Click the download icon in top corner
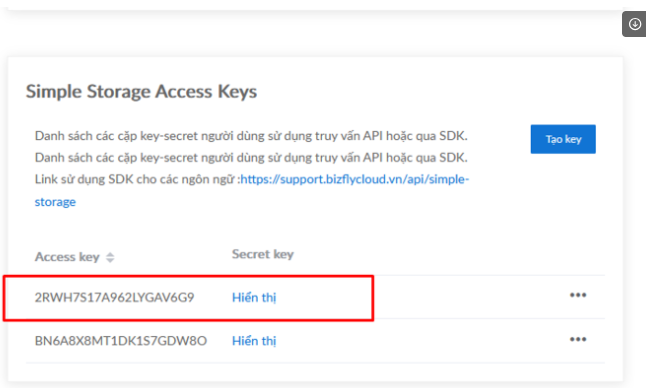Viewport: 646px width, 388px height. tap(634, 24)
